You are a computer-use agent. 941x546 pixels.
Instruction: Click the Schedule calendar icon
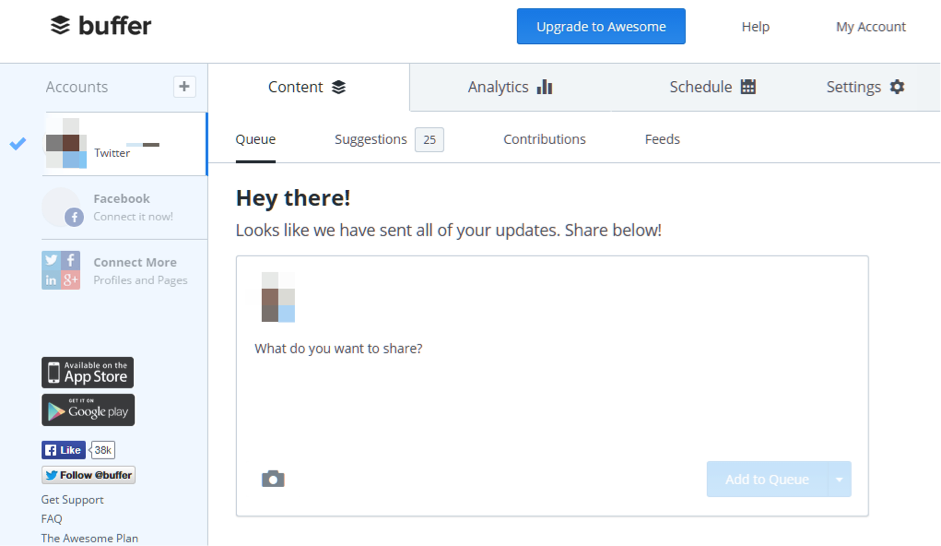[x=748, y=86]
